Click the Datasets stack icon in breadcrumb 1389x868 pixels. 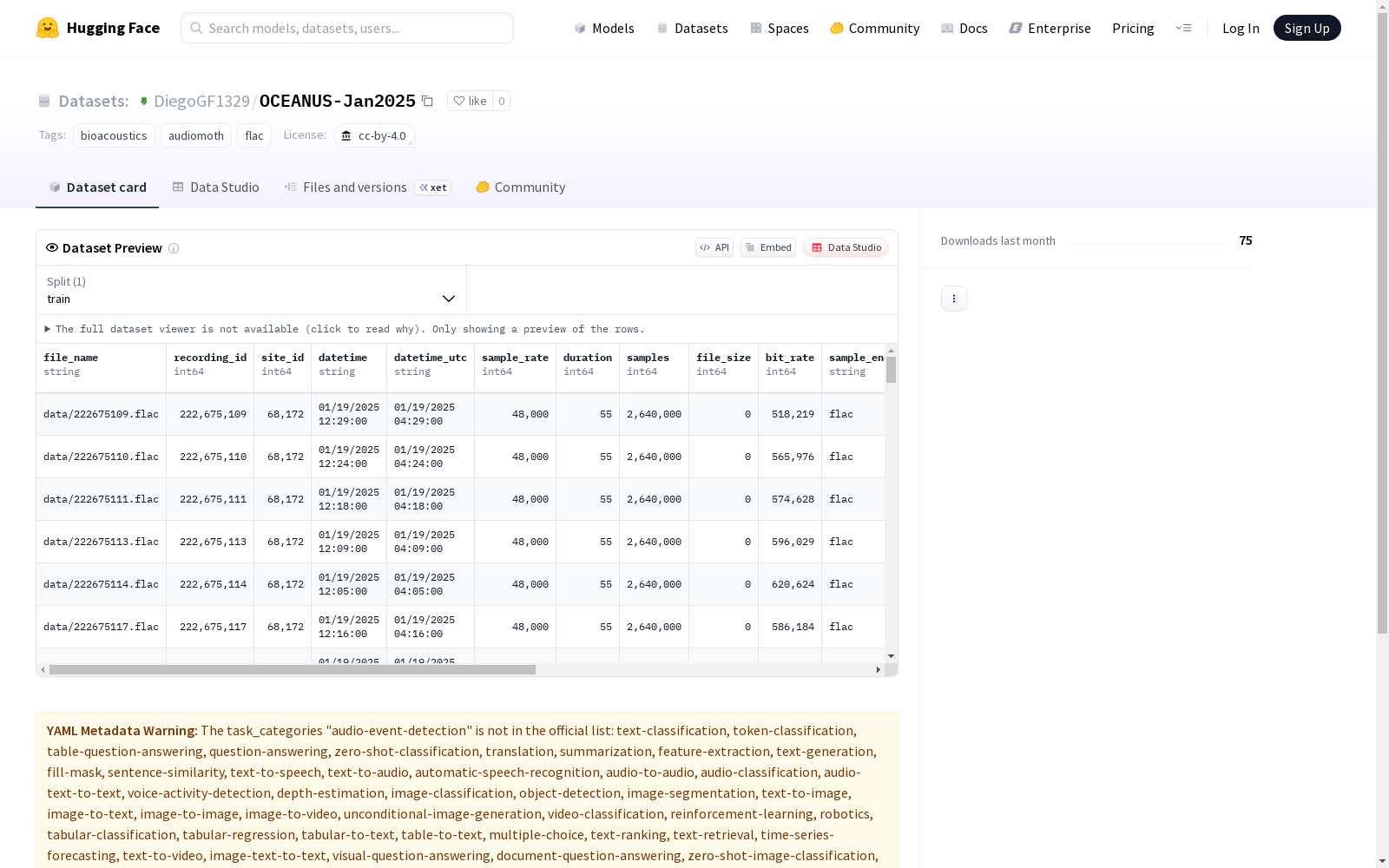44,101
